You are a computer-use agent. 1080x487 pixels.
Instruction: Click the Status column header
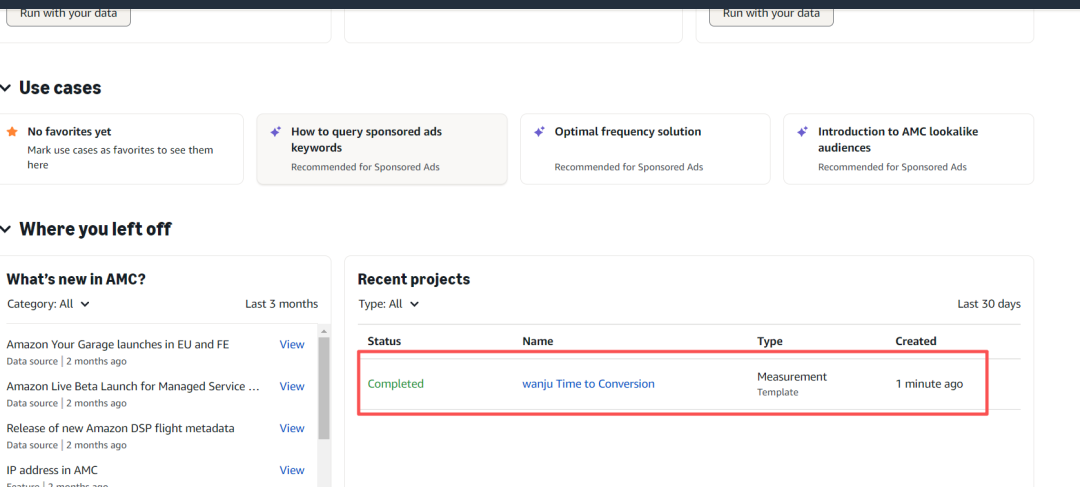coord(384,341)
